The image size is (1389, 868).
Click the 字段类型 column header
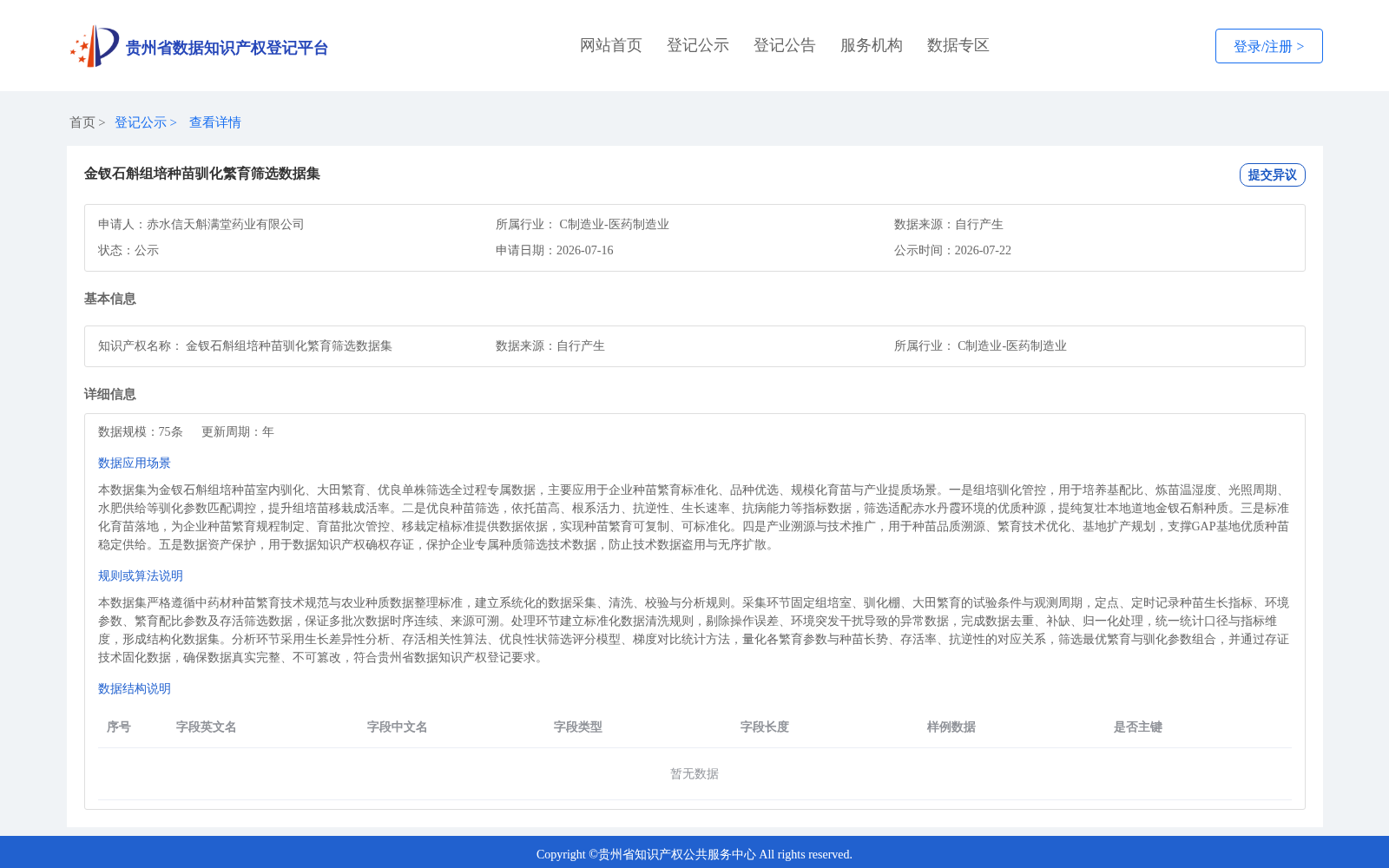tap(578, 727)
